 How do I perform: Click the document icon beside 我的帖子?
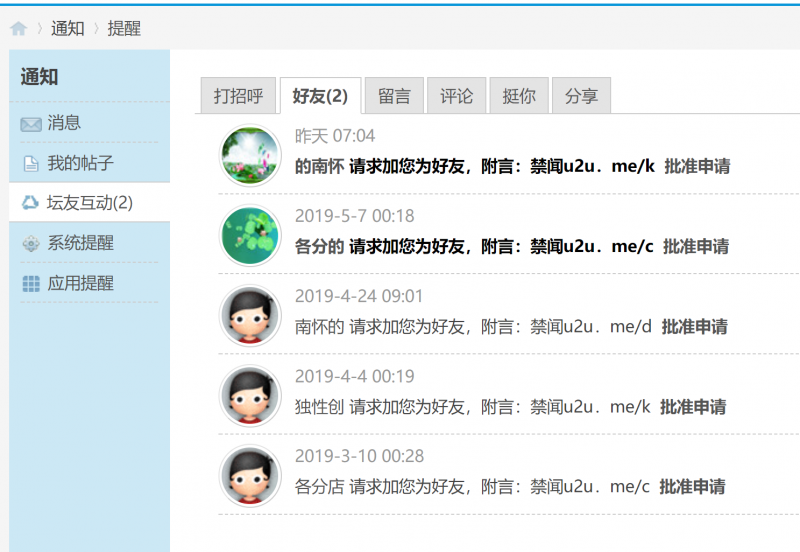coord(31,164)
